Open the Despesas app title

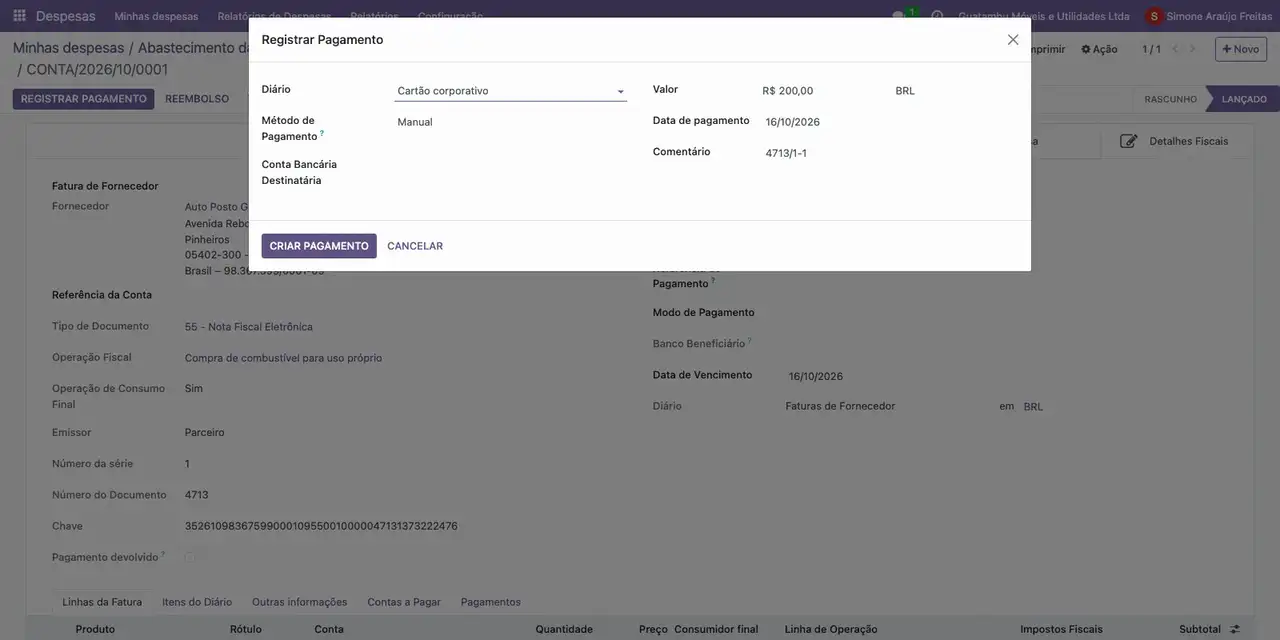coord(66,16)
